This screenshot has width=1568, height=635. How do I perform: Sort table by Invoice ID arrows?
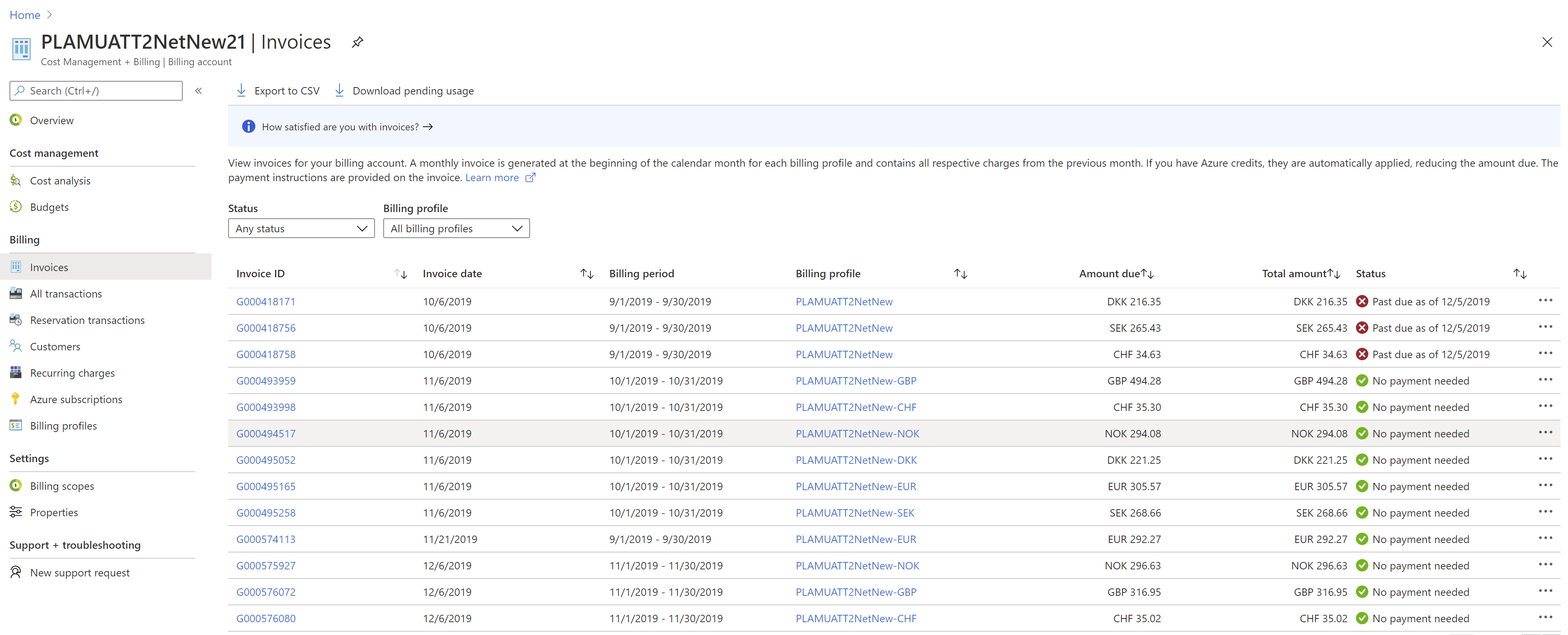click(401, 274)
